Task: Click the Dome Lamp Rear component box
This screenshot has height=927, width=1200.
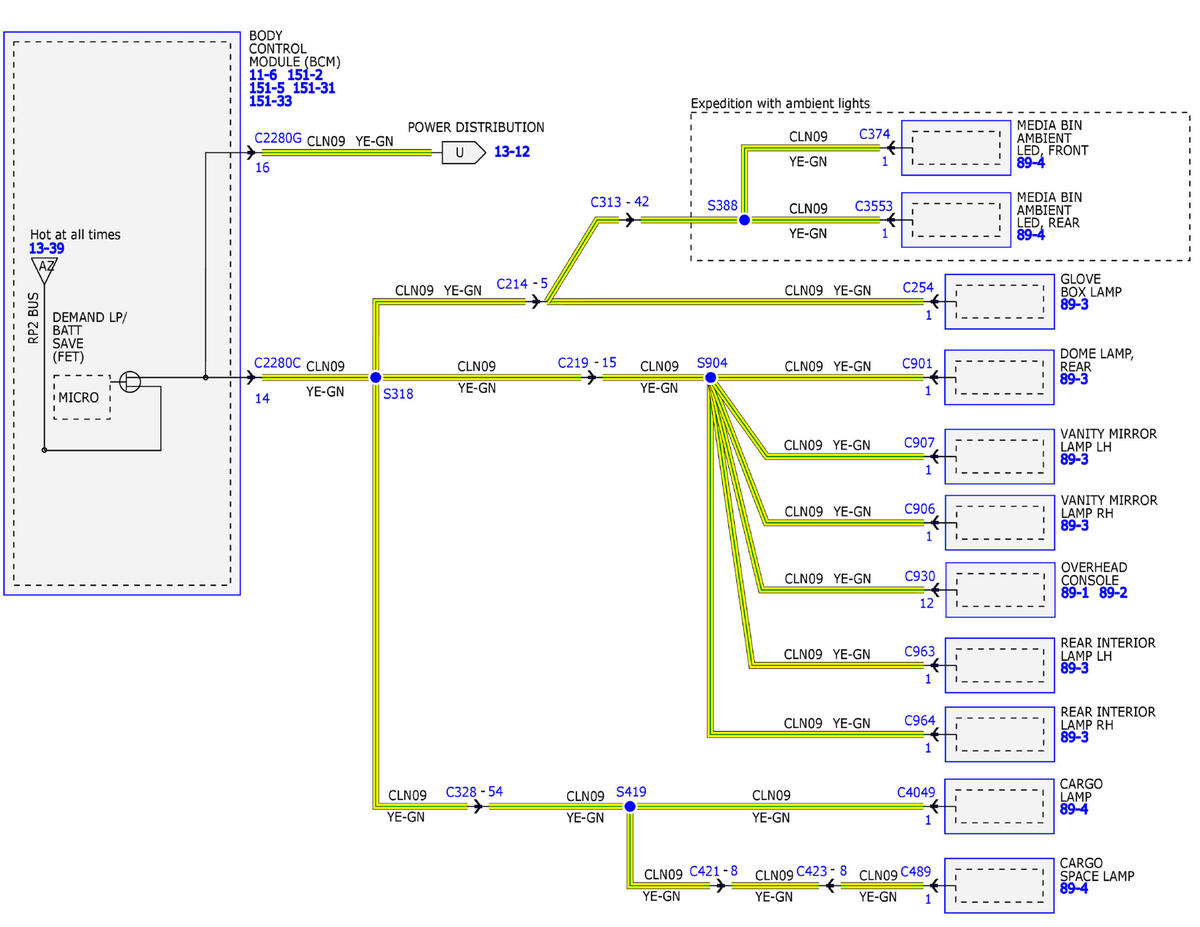Action: click(999, 377)
